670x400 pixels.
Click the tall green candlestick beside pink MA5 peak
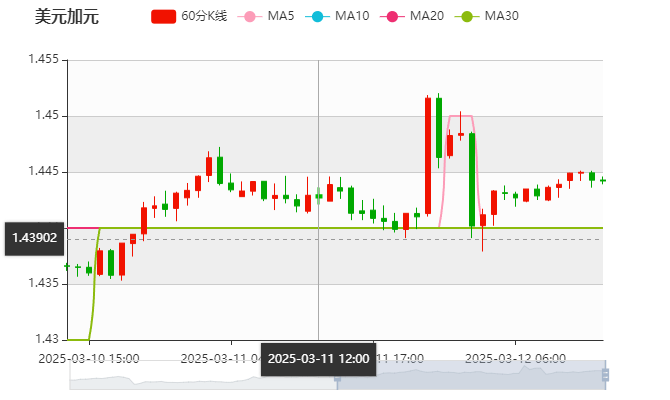472,179
